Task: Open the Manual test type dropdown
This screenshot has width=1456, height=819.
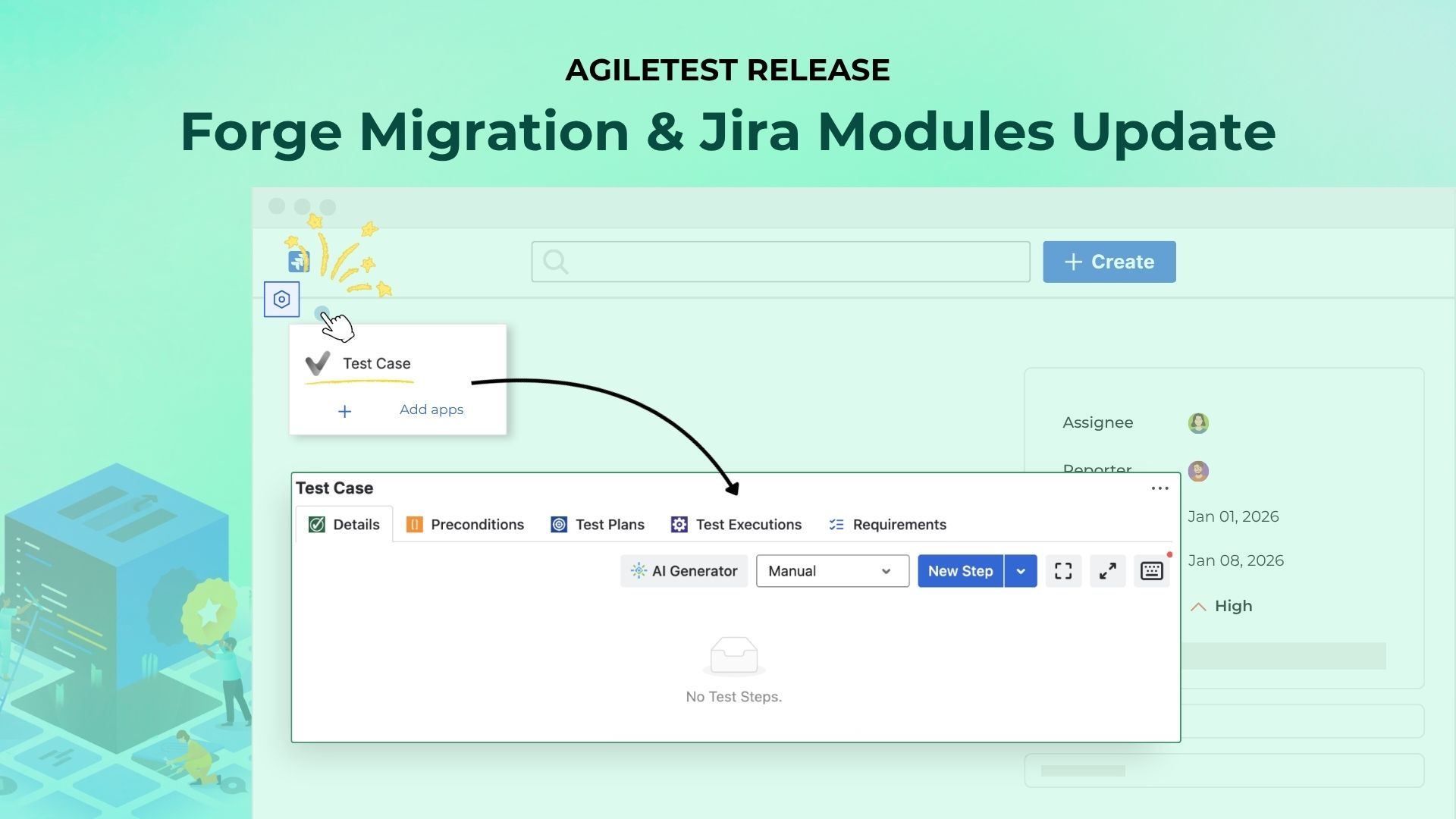Action: point(833,571)
